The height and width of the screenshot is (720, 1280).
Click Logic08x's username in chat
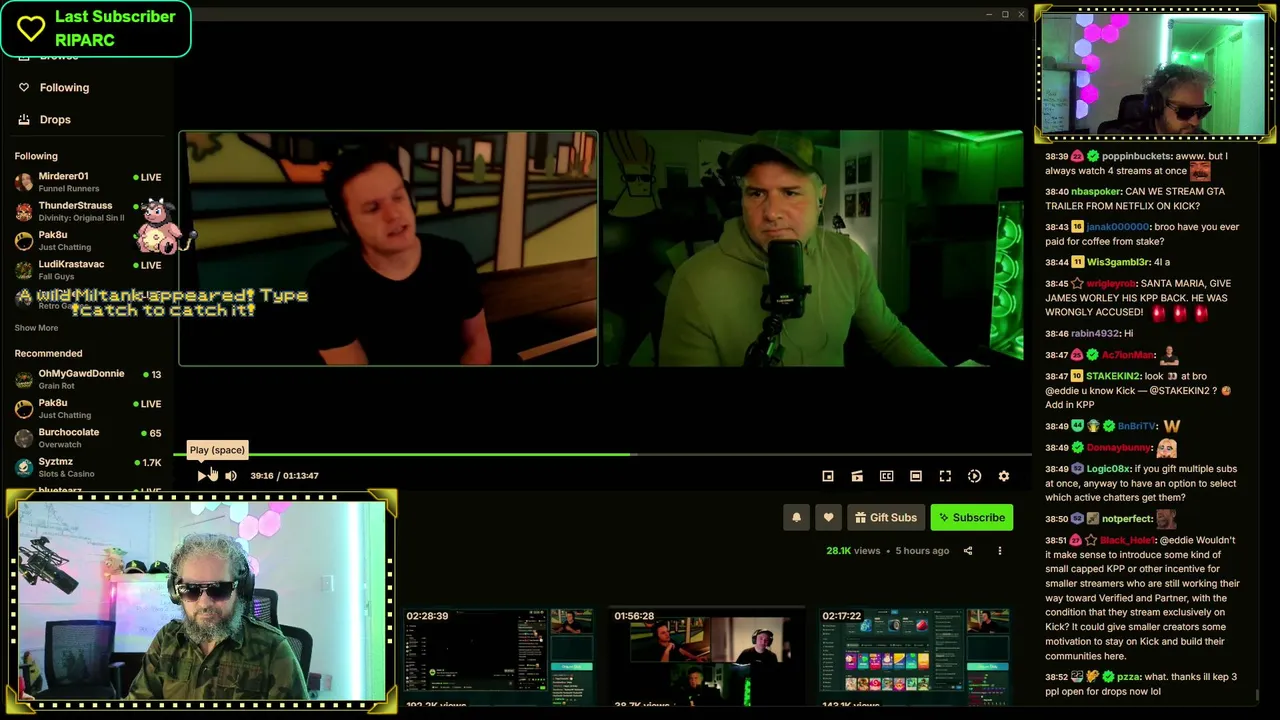click(1108, 469)
